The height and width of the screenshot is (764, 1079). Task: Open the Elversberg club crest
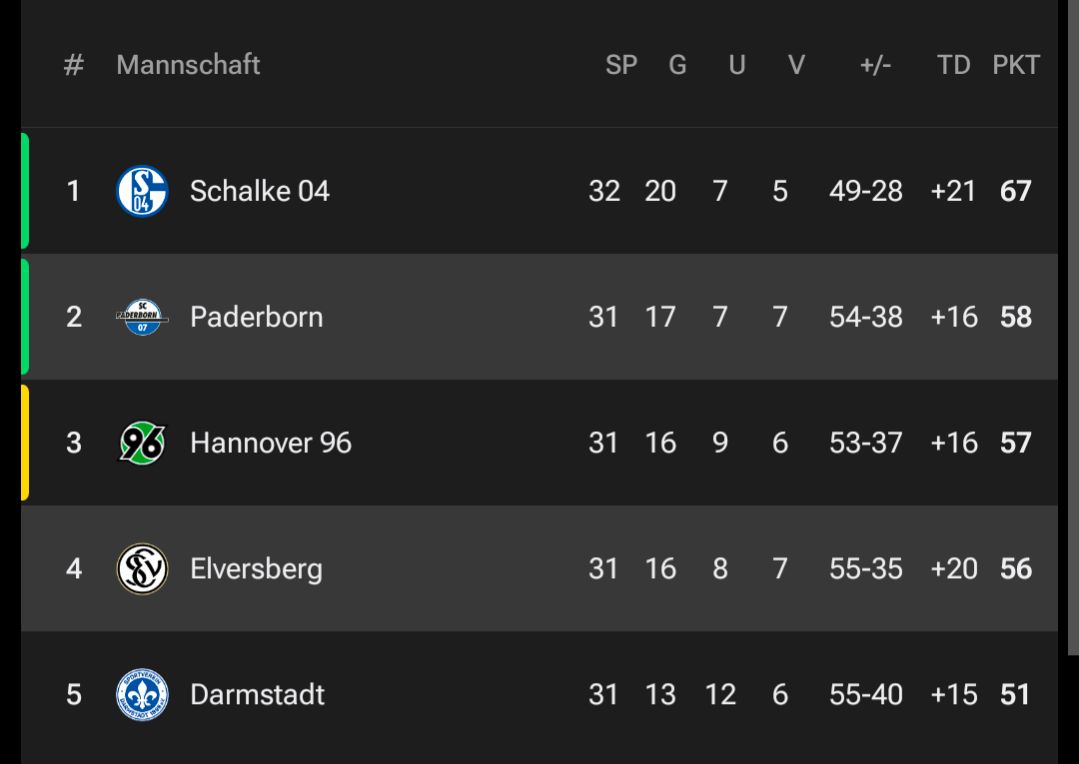pyautogui.click(x=142, y=569)
